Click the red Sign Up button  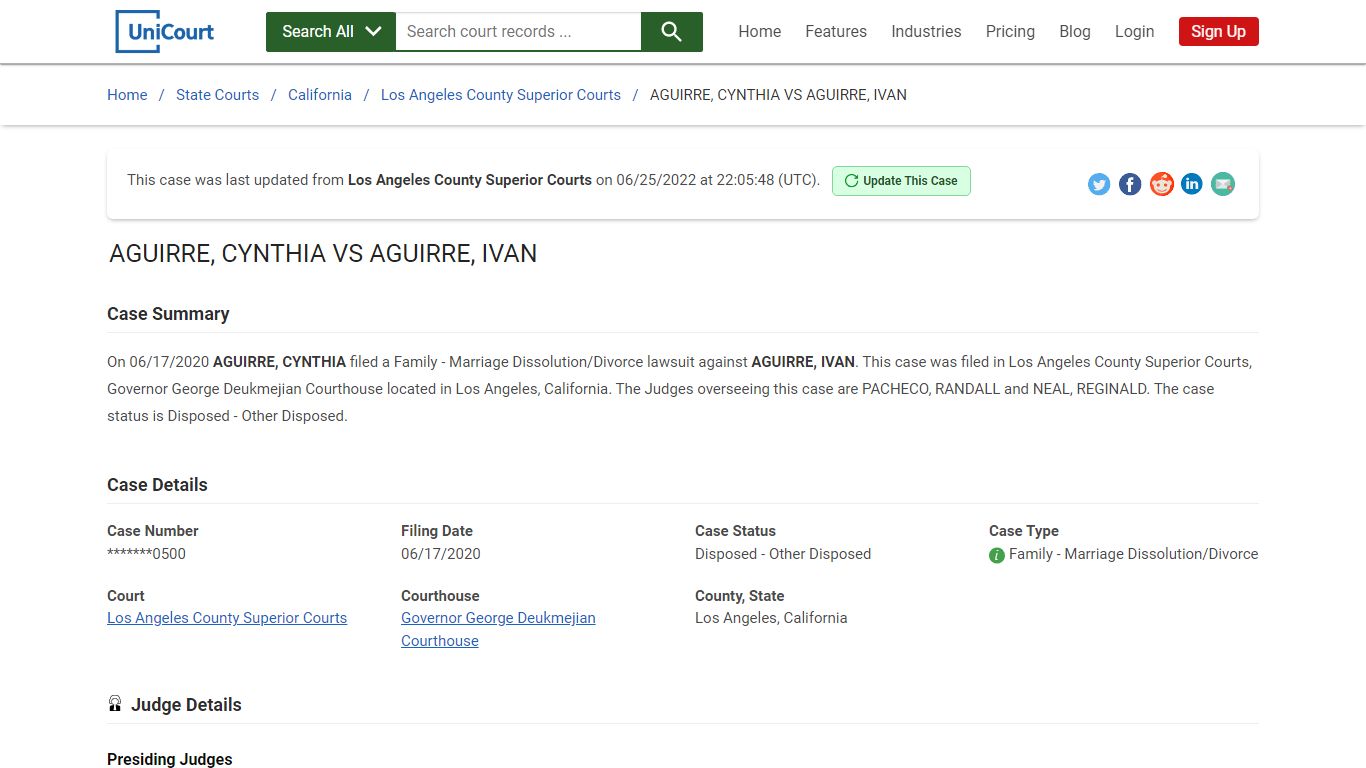[x=1218, y=31]
